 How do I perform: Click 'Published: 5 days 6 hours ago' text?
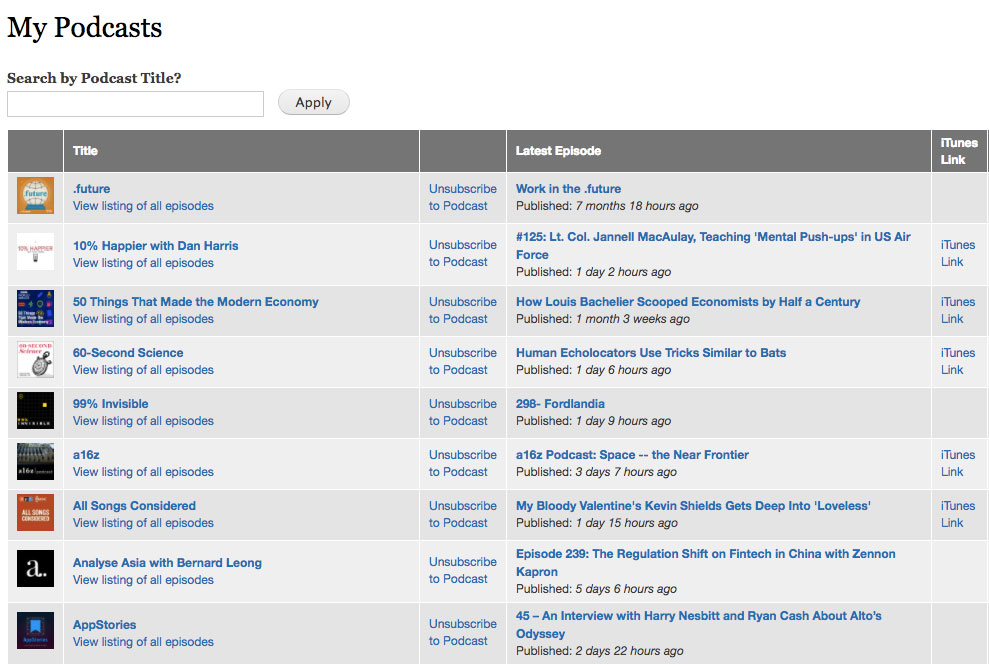pos(596,589)
